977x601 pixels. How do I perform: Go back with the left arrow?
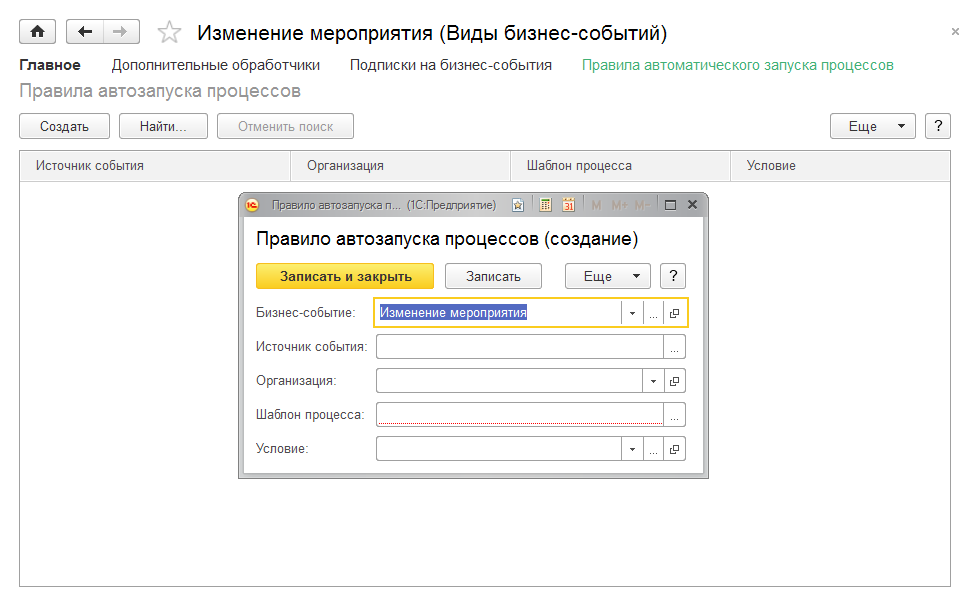[x=85, y=32]
